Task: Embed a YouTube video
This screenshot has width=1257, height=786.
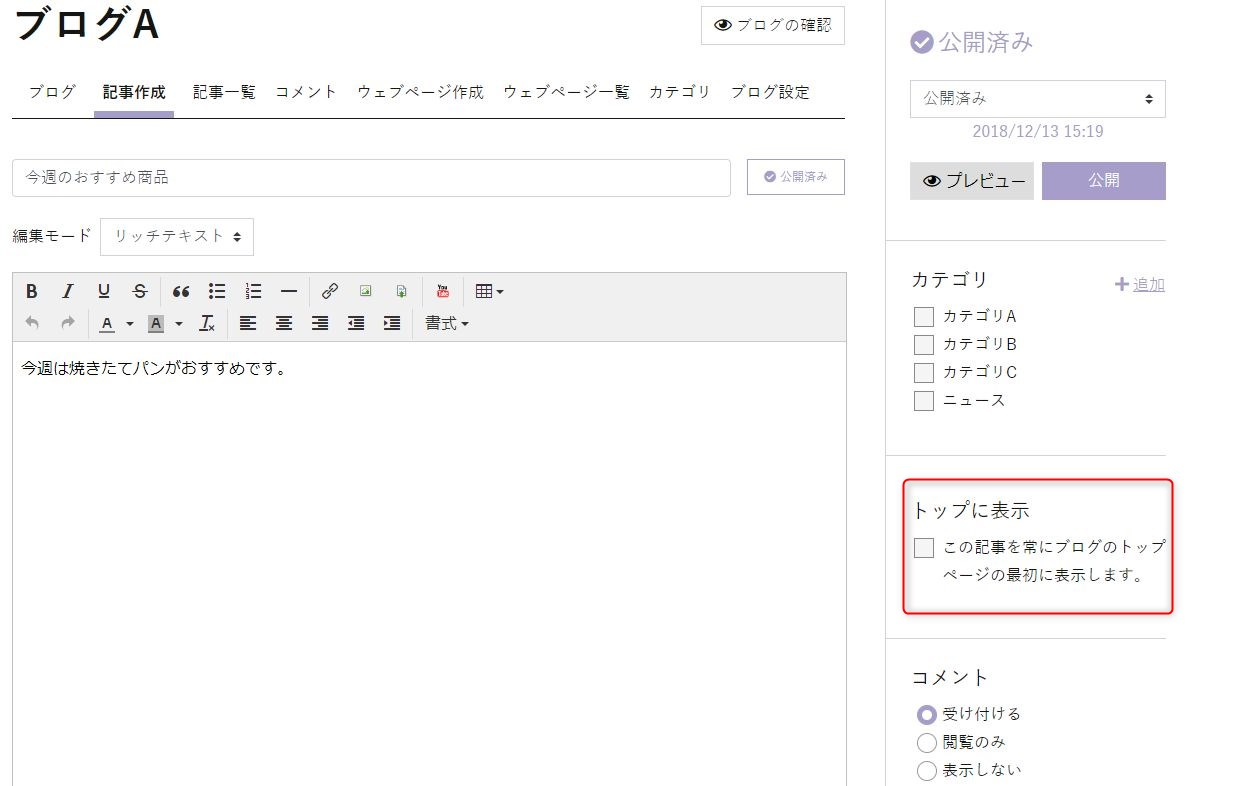Action: [443, 291]
